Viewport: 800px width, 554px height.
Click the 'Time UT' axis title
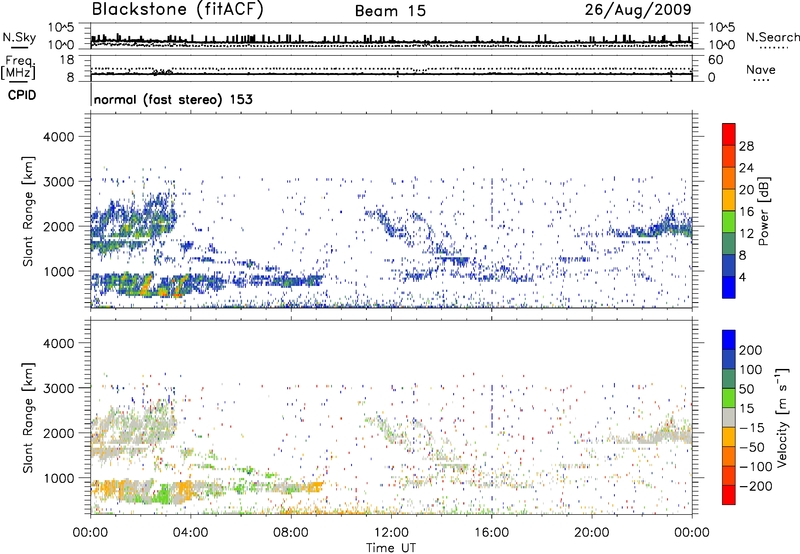click(391, 548)
